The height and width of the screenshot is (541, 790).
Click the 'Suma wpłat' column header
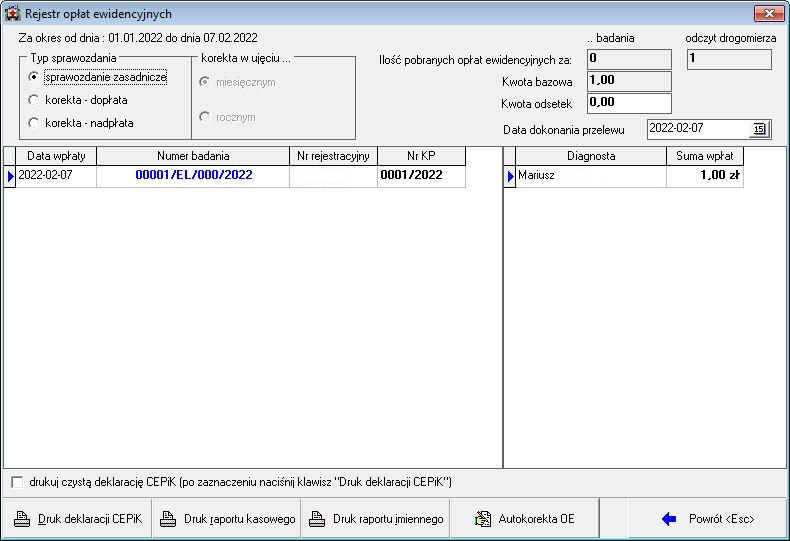pos(704,156)
